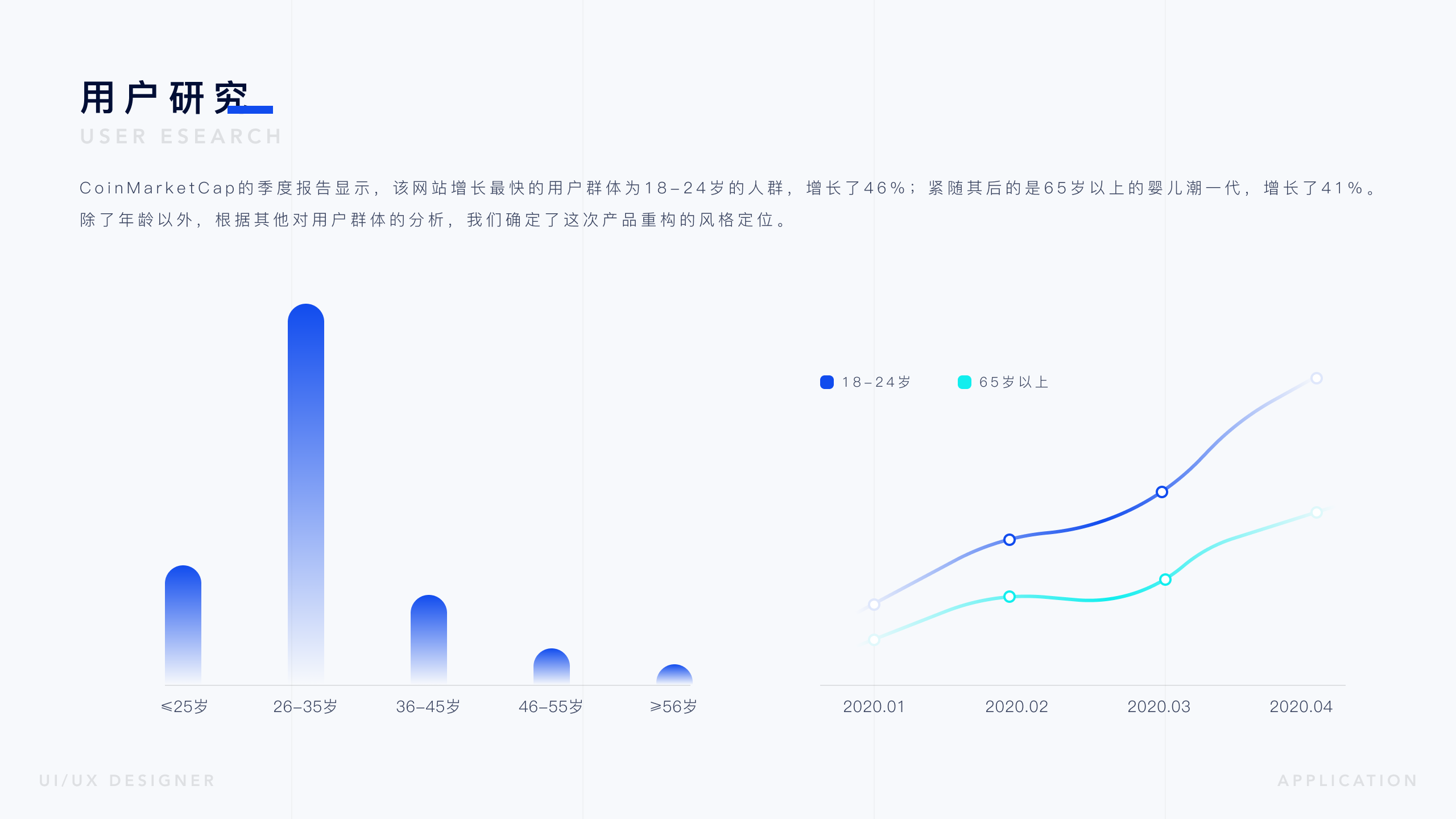Click faded cyan line point at 2020.01
The image size is (1456, 819).
pos(874,640)
